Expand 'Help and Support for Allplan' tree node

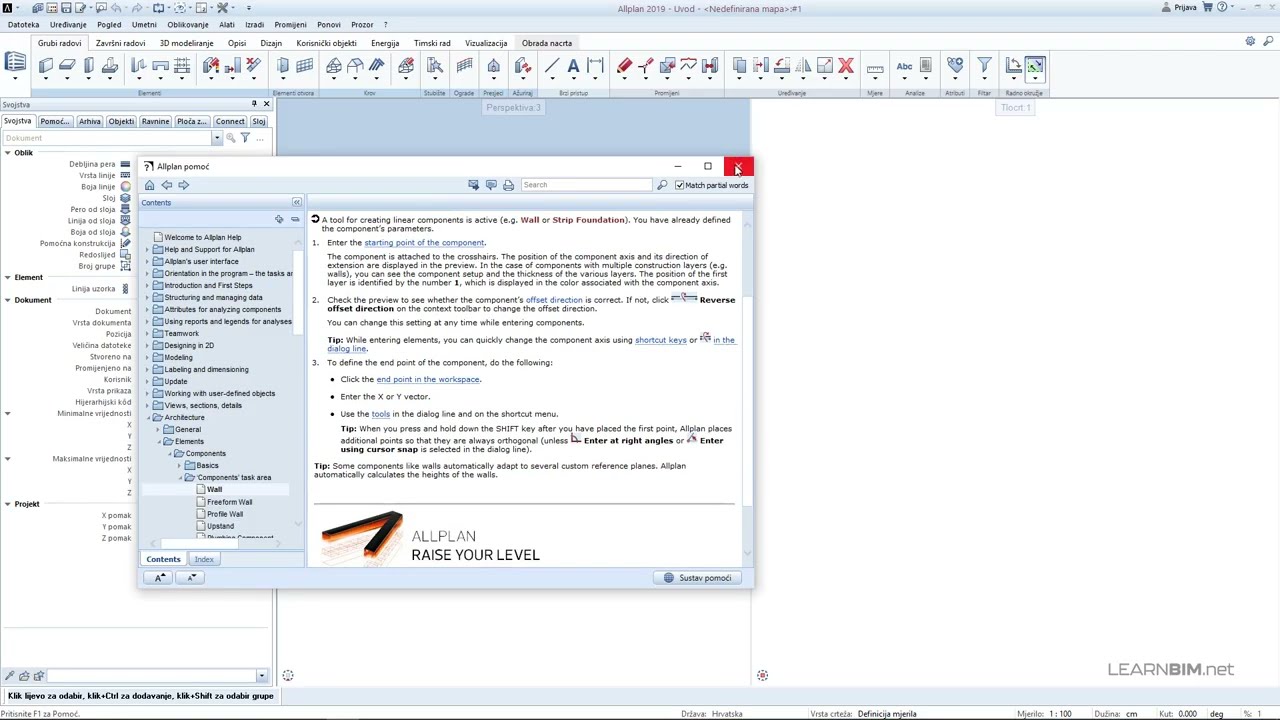(x=147, y=249)
